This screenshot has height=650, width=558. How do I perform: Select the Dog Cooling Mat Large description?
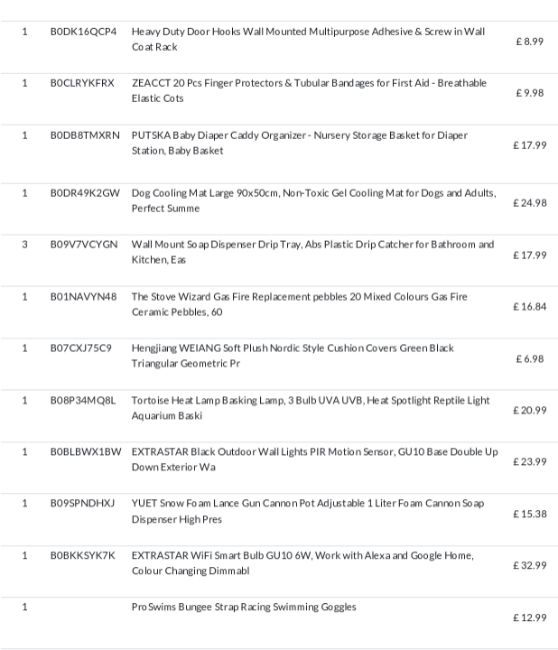pos(314,201)
